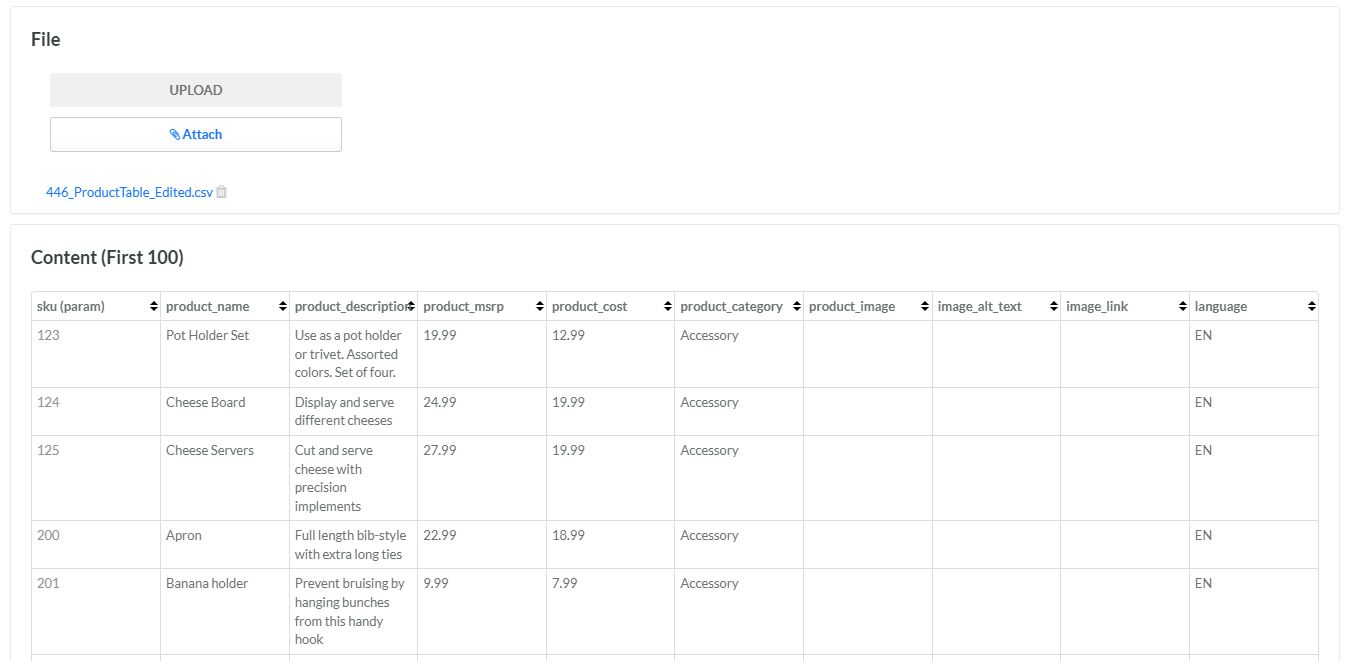The image size is (1348, 661).
Task: Click the product_image column header
Action: [x=852, y=307]
